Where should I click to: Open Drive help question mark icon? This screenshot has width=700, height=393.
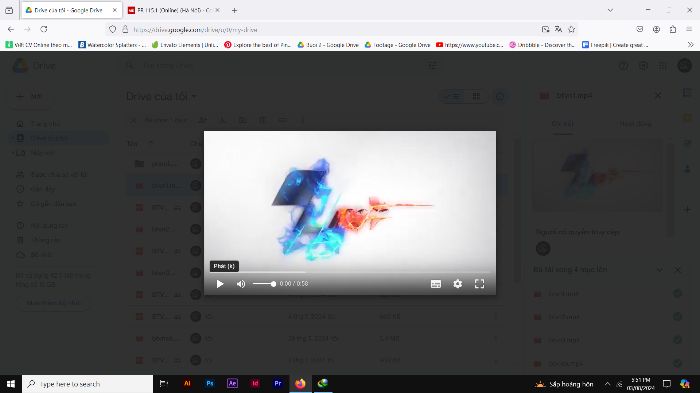pyautogui.click(x=624, y=66)
